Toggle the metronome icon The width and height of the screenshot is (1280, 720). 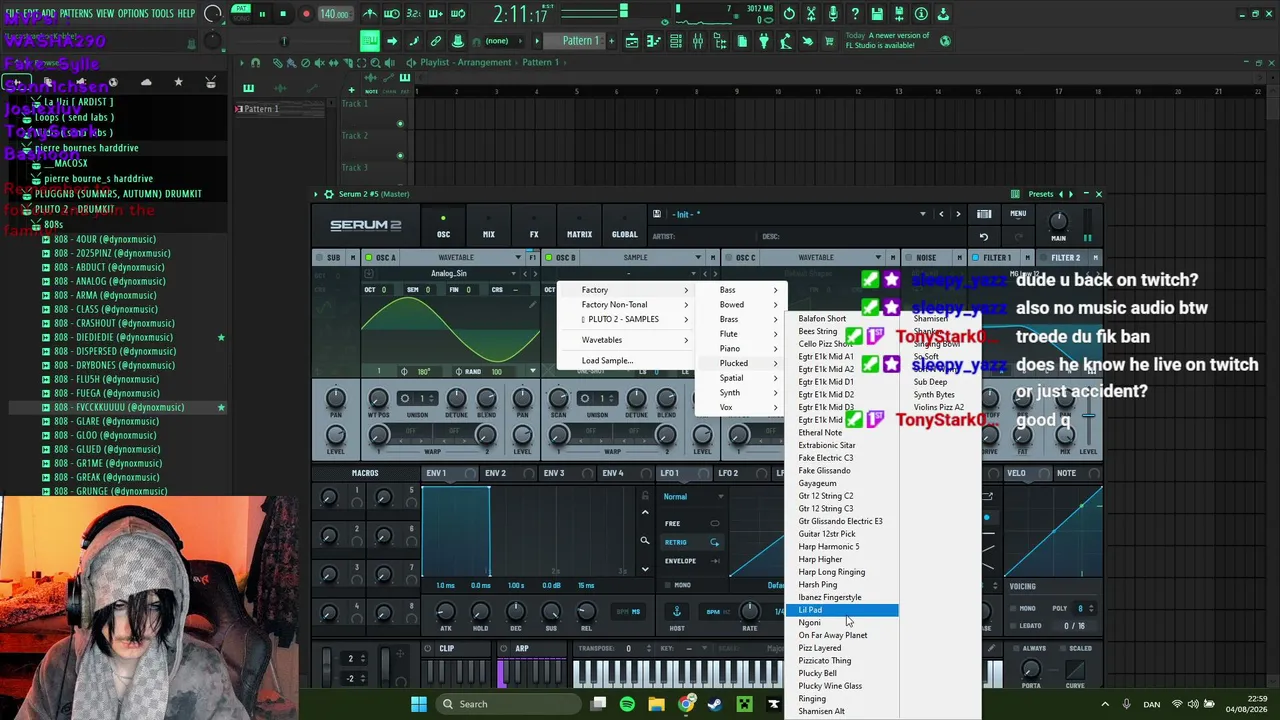point(370,14)
